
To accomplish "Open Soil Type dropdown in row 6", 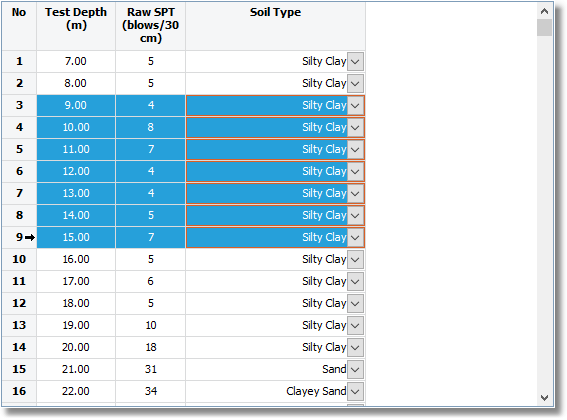I will tap(355, 171).
